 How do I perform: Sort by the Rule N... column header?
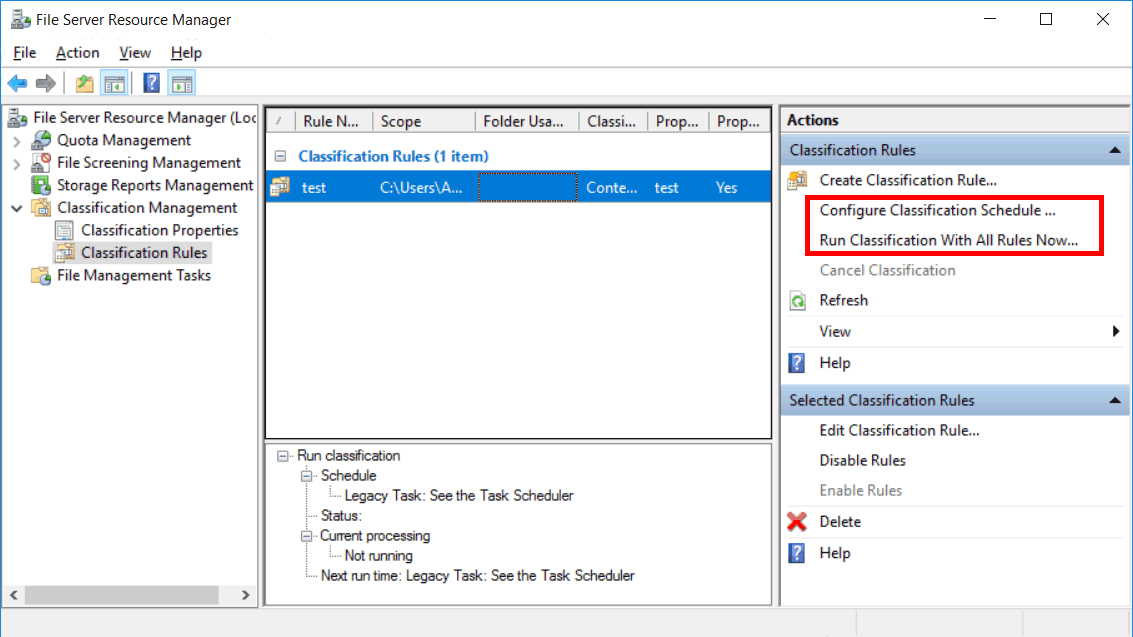point(333,121)
